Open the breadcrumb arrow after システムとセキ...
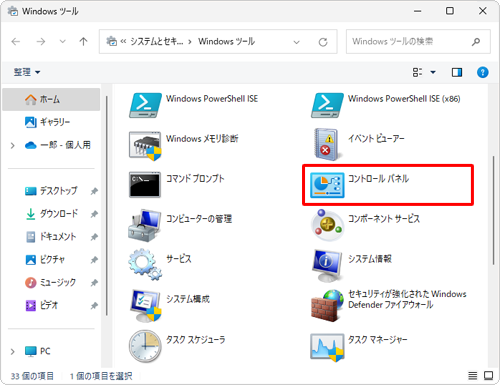Screen dimensions: 500x385 tap(190, 42)
